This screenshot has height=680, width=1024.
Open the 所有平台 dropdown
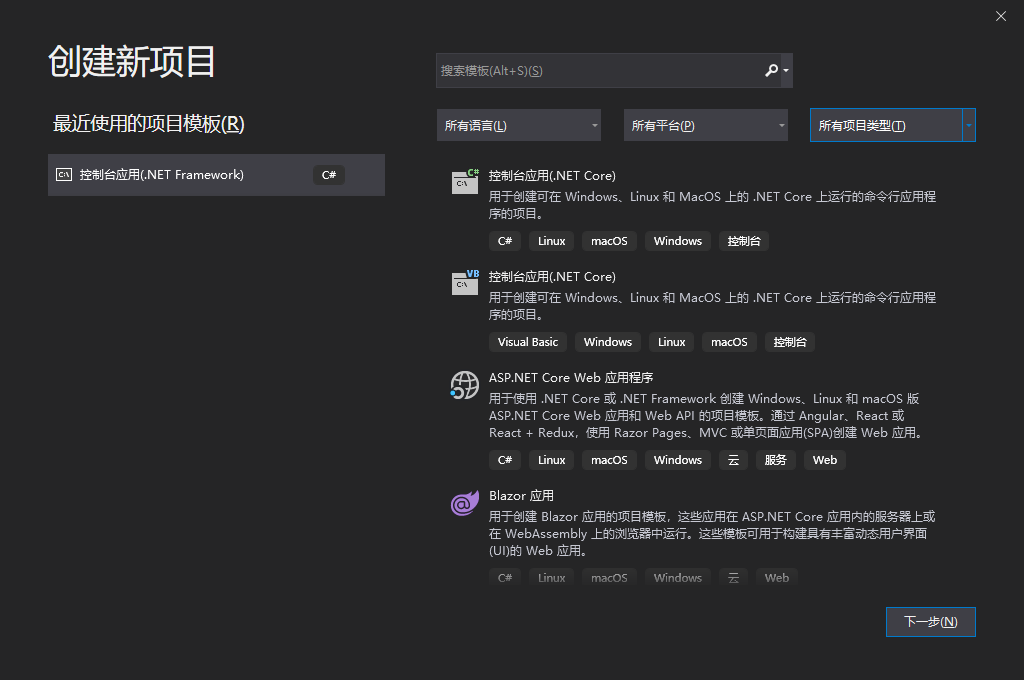pos(705,125)
